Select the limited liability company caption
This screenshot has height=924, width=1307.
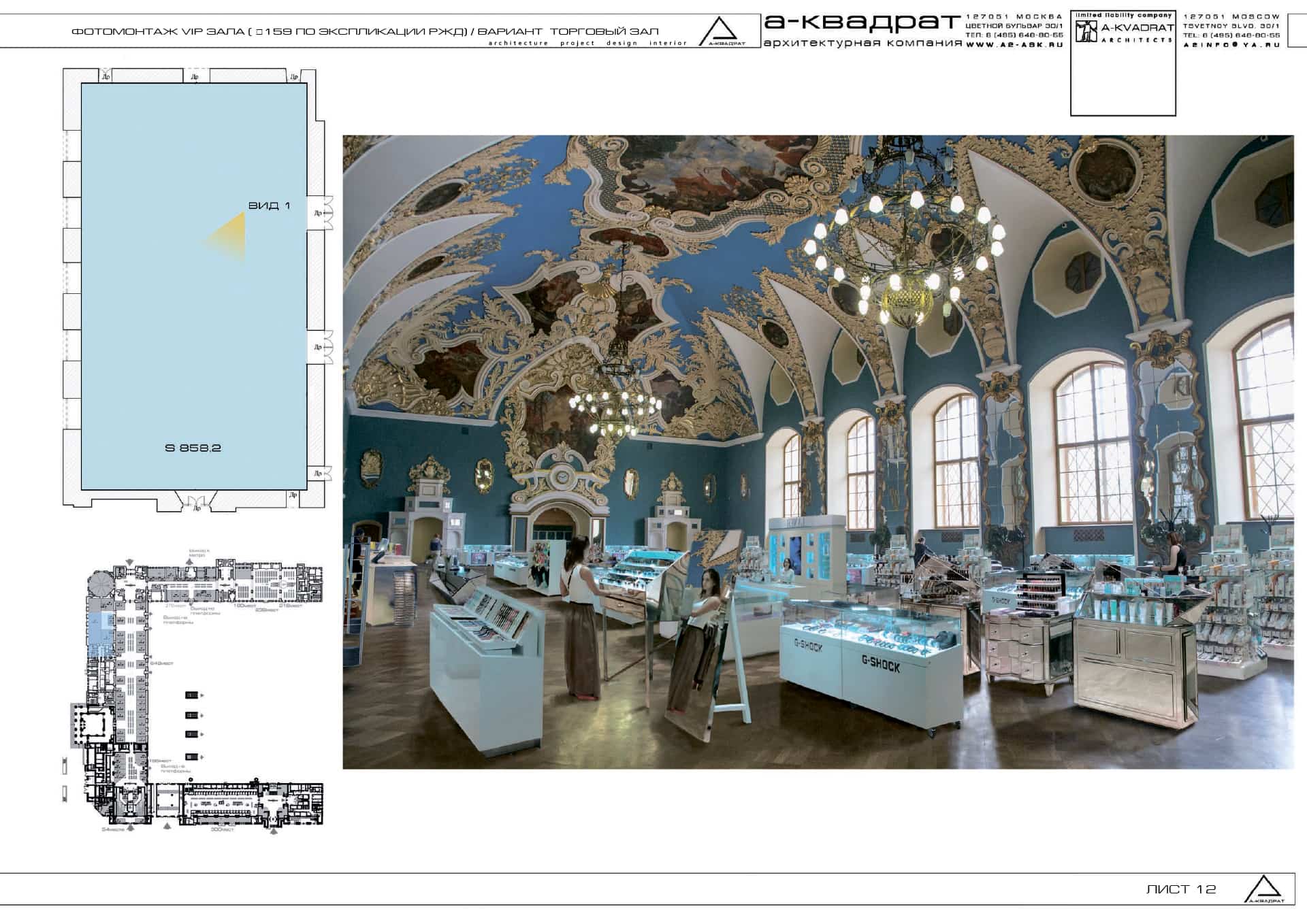[1124, 15]
